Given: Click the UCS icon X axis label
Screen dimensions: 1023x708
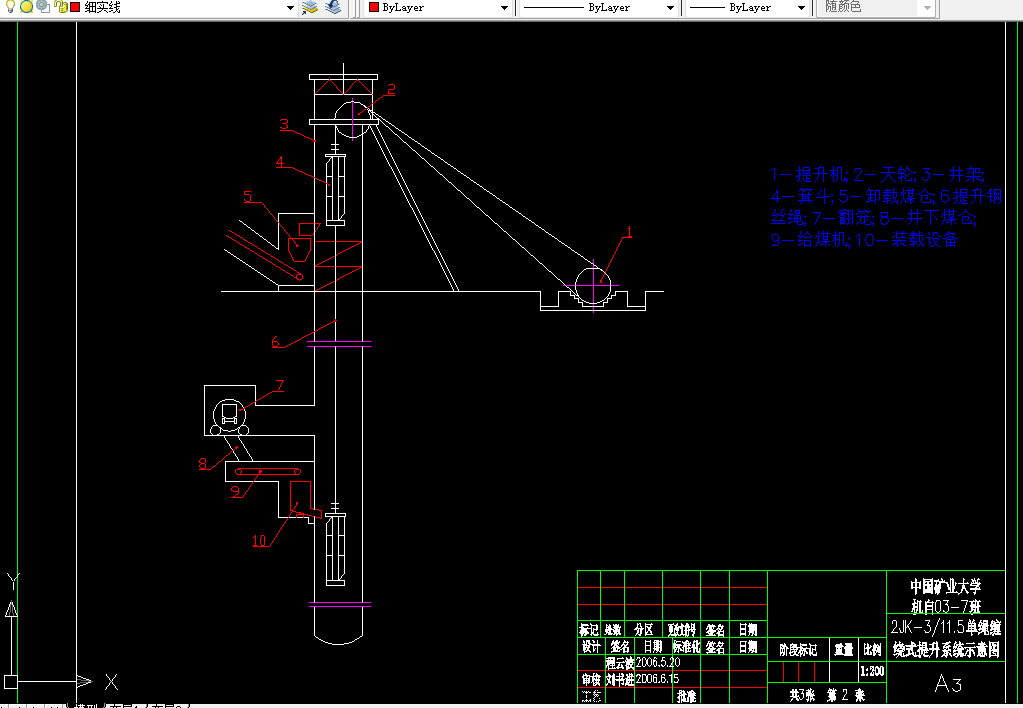Looking at the screenshot, I should (112, 683).
